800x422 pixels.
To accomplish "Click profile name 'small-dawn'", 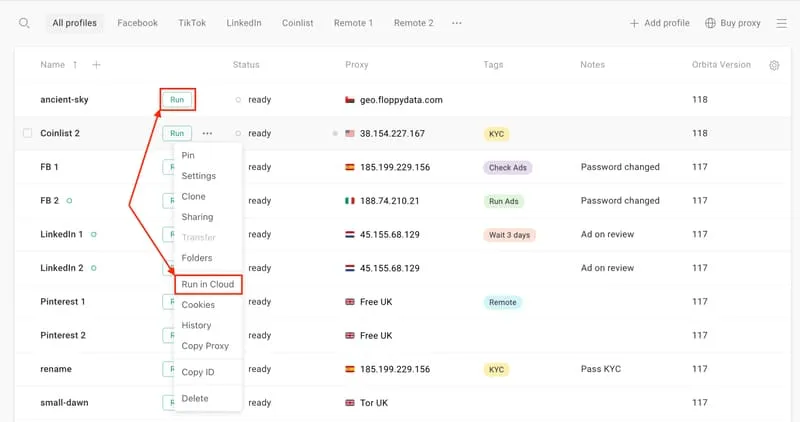I will click(64, 403).
